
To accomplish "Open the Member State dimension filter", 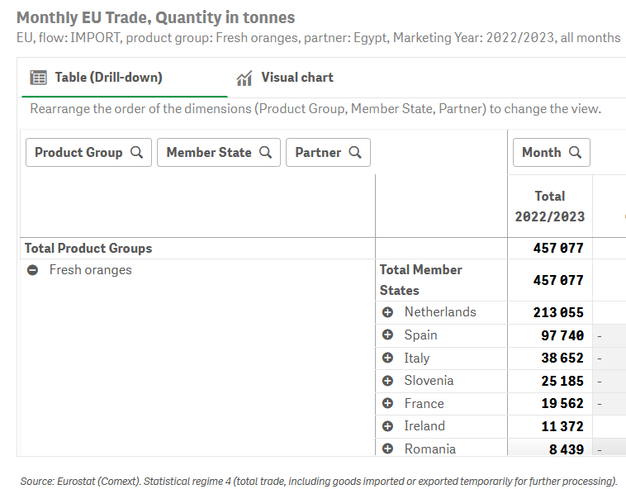I will (209, 153).
